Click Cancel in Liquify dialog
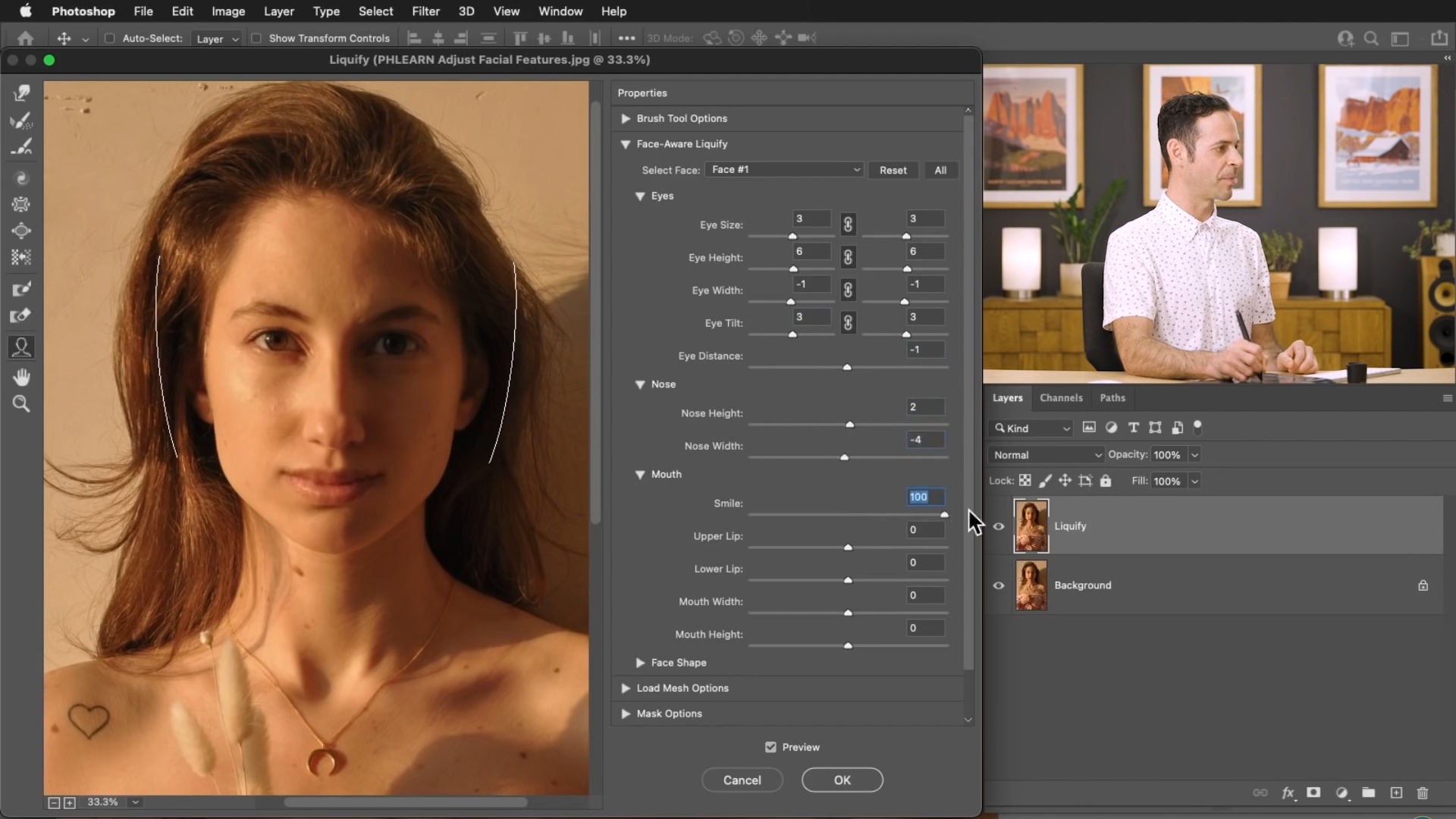1456x819 pixels. (x=742, y=780)
